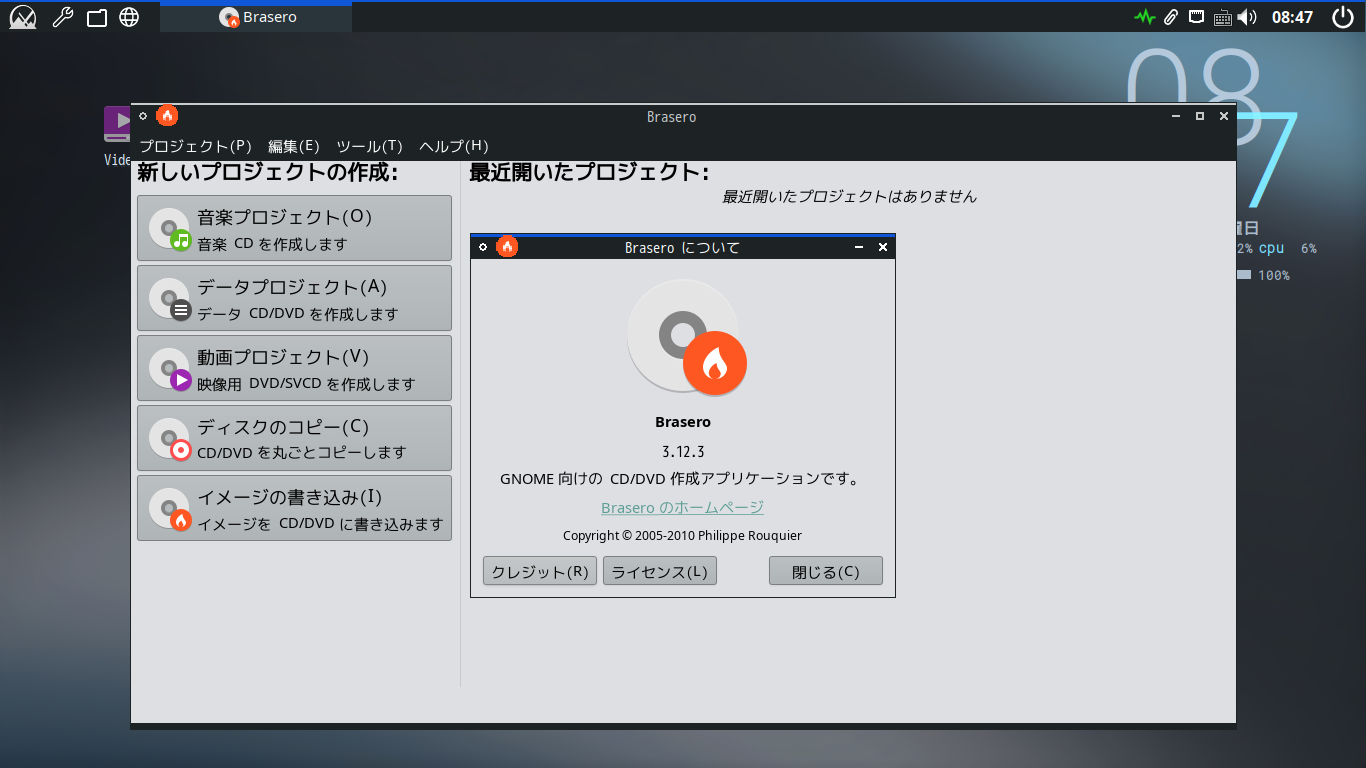1366x768 pixels.
Task: Click the large Brasero disc logo
Action: coord(686,338)
